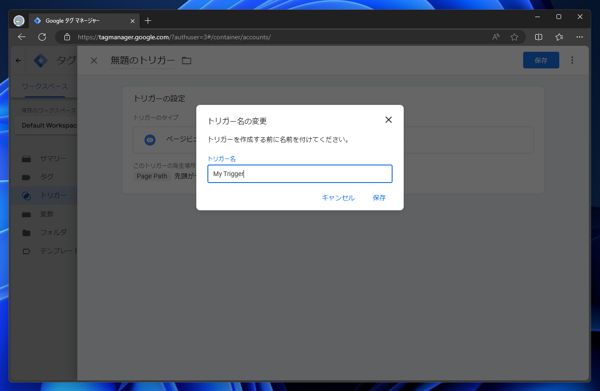Viewport: 600px width, 391px height.
Task: Click the テンプレート outline icon in sidebar
Action: 26,251
